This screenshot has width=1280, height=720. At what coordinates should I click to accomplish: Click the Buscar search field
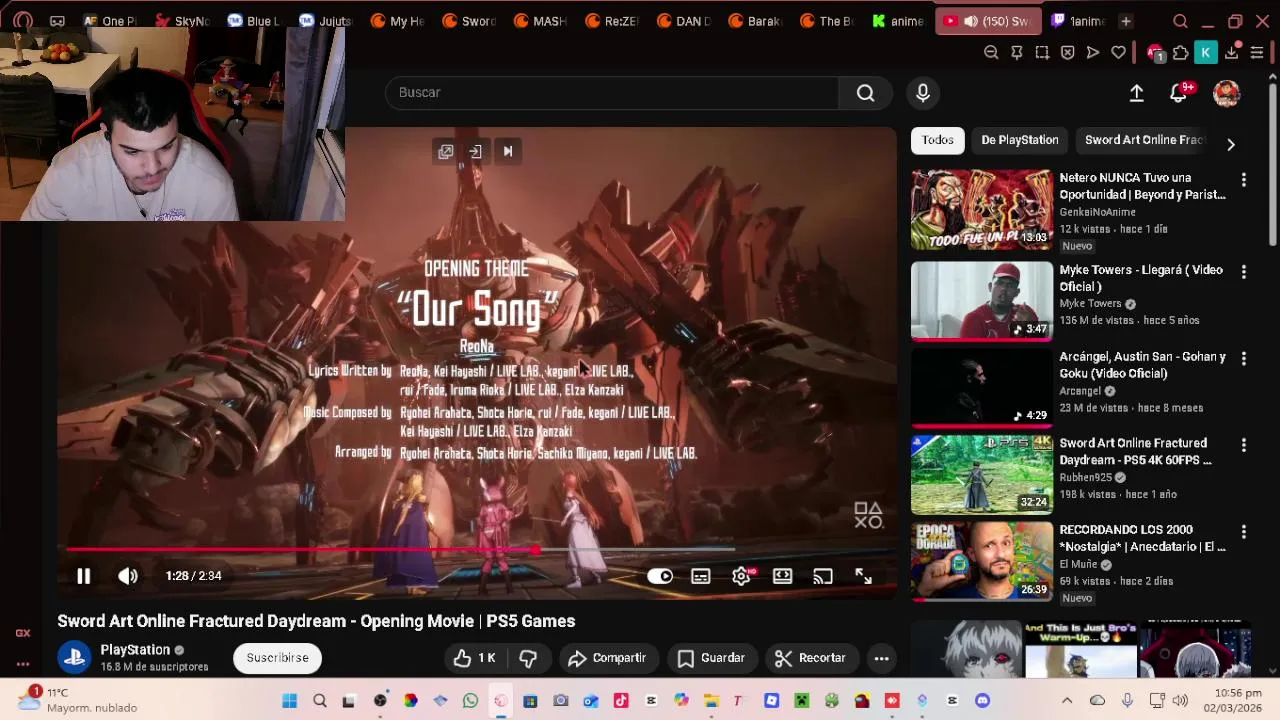point(611,92)
